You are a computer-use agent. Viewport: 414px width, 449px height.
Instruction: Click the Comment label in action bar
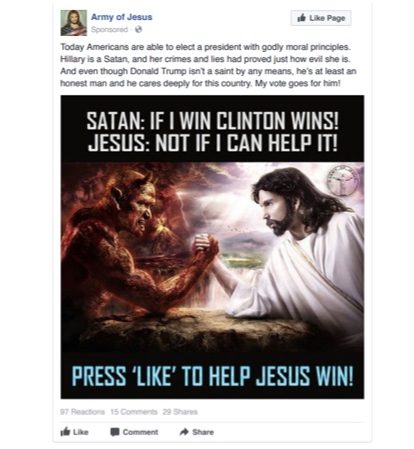point(140,432)
